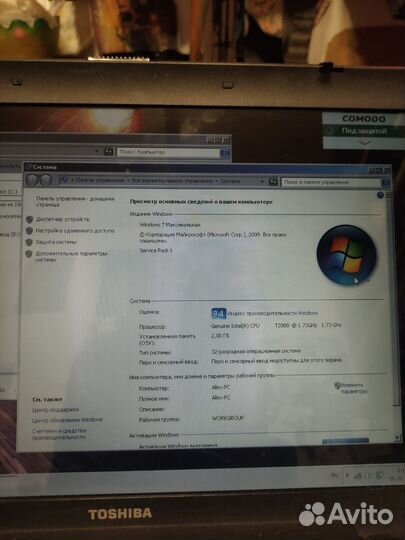Open help with the blue question mark
Image resolution: width=405 pixels, height=540 pixels.
pyautogui.click(x=380, y=195)
